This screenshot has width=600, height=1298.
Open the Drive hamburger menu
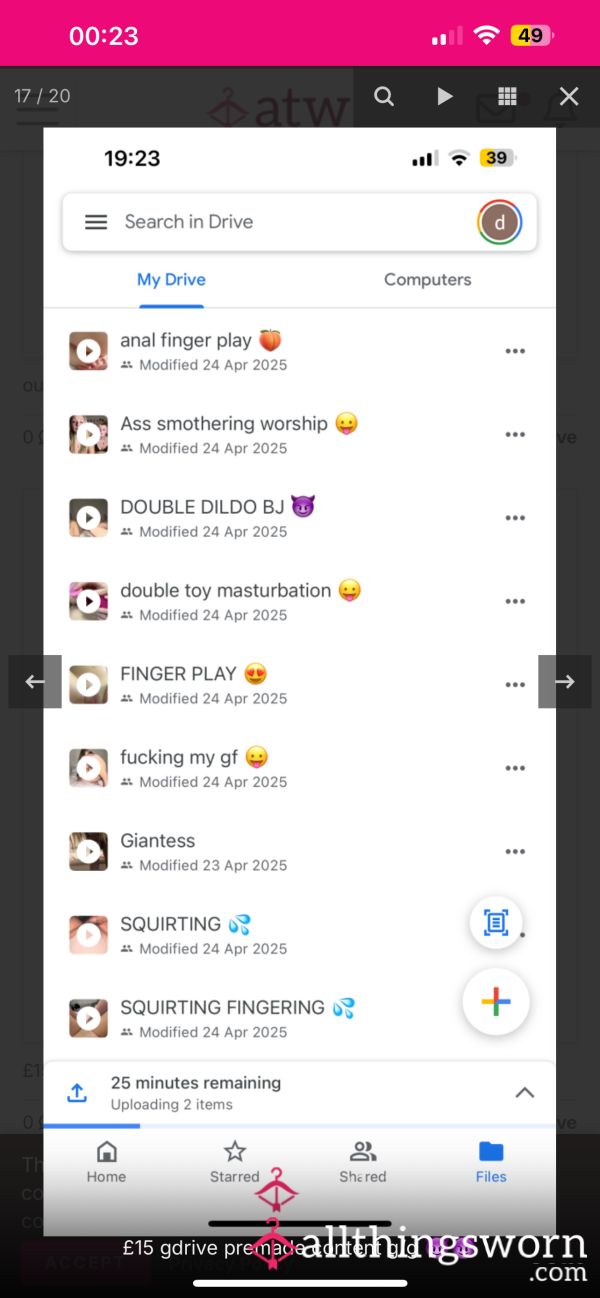click(96, 222)
